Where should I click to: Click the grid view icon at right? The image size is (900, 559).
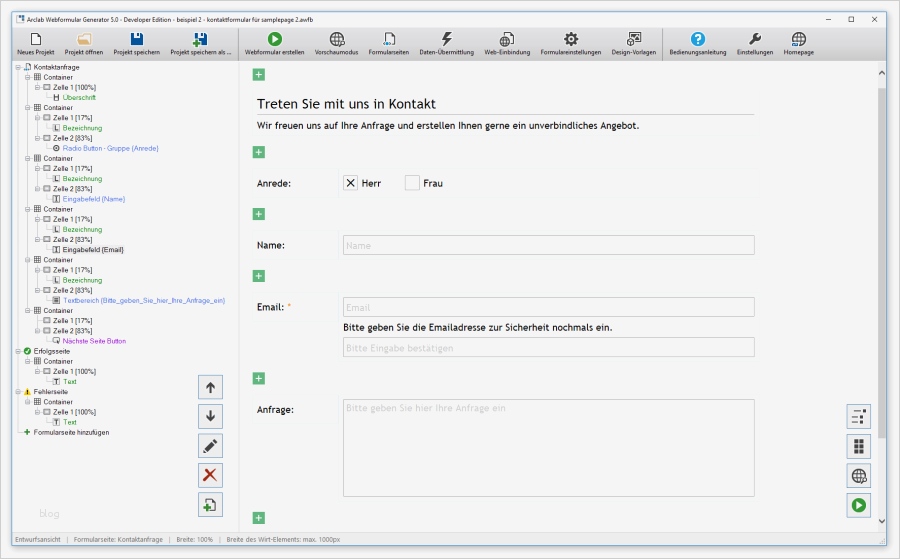point(859,446)
